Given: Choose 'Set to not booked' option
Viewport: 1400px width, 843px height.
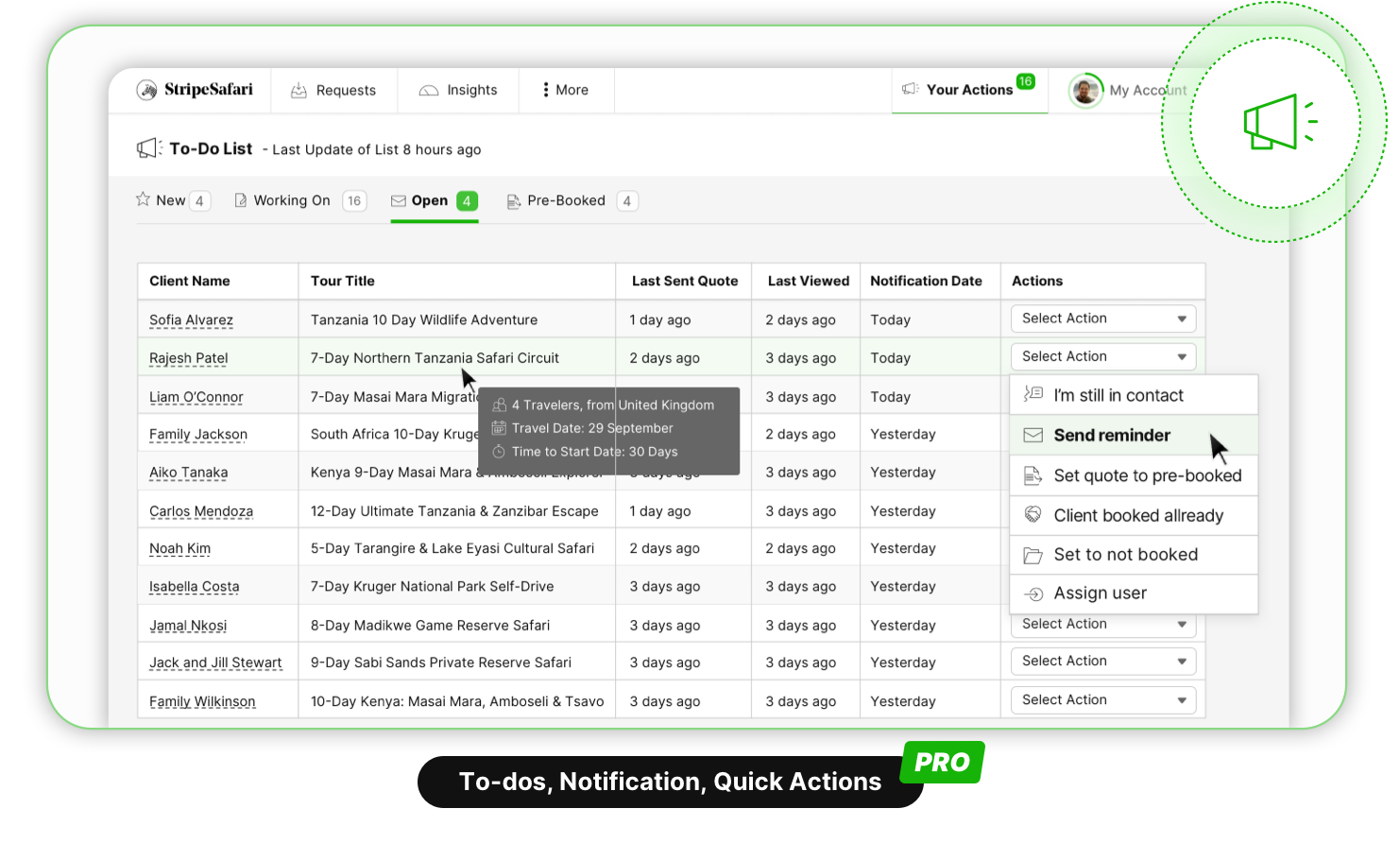Looking at the screenshot, I should click(1125, 555).
